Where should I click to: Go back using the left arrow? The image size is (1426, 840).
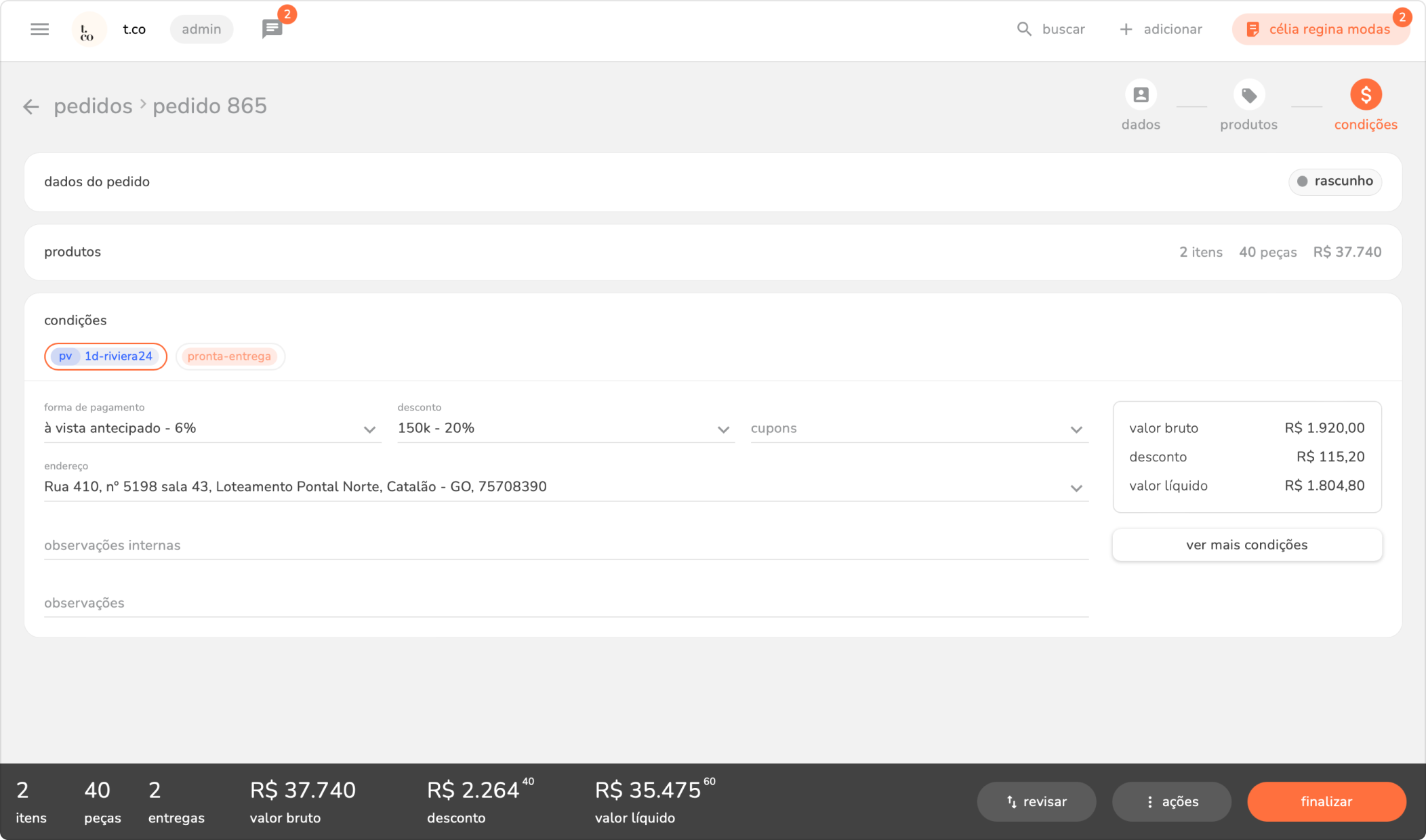31,107
